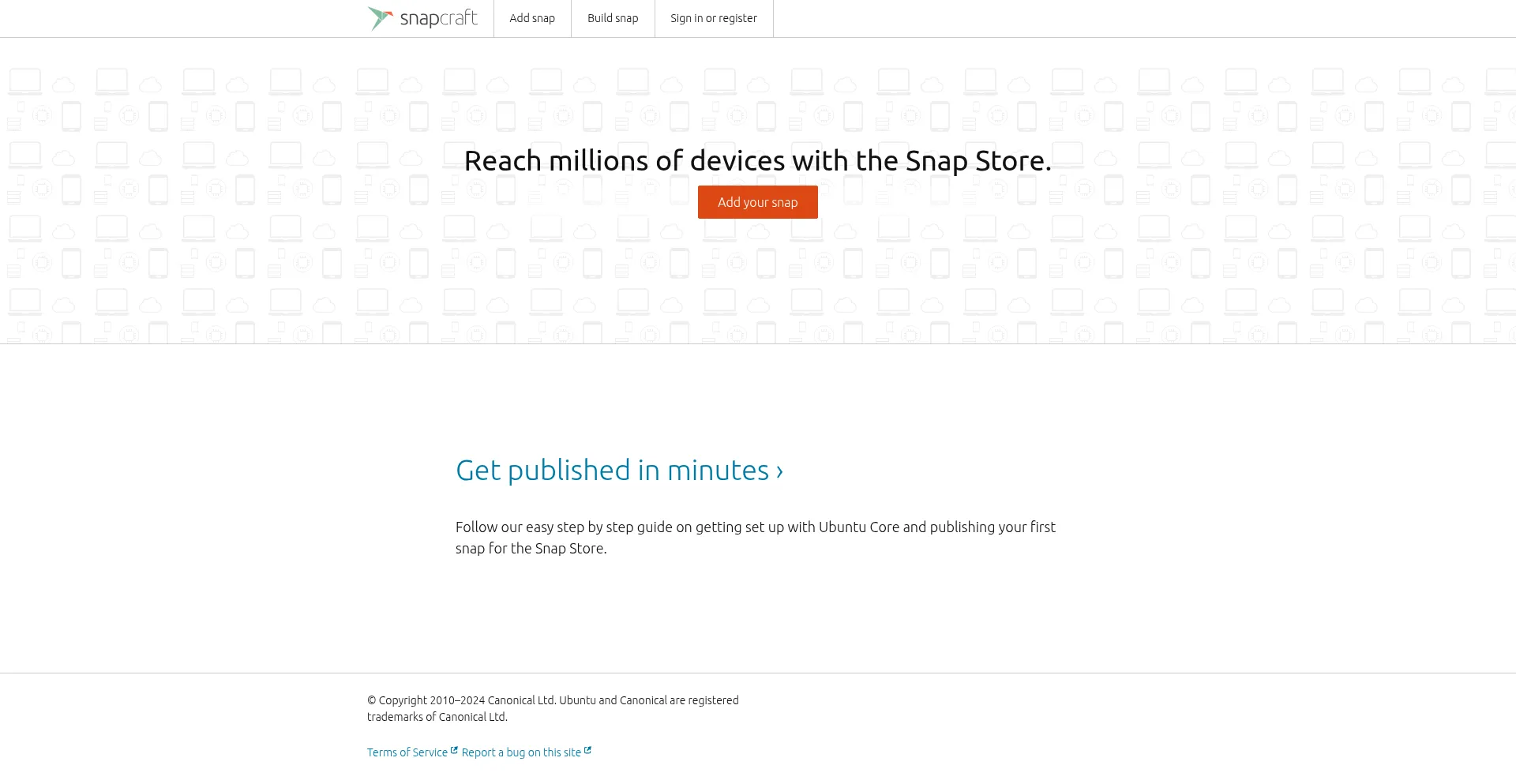
Task: Click the Reach millions of devices heading
Action: pyautogui.click(x=757, y=161)
